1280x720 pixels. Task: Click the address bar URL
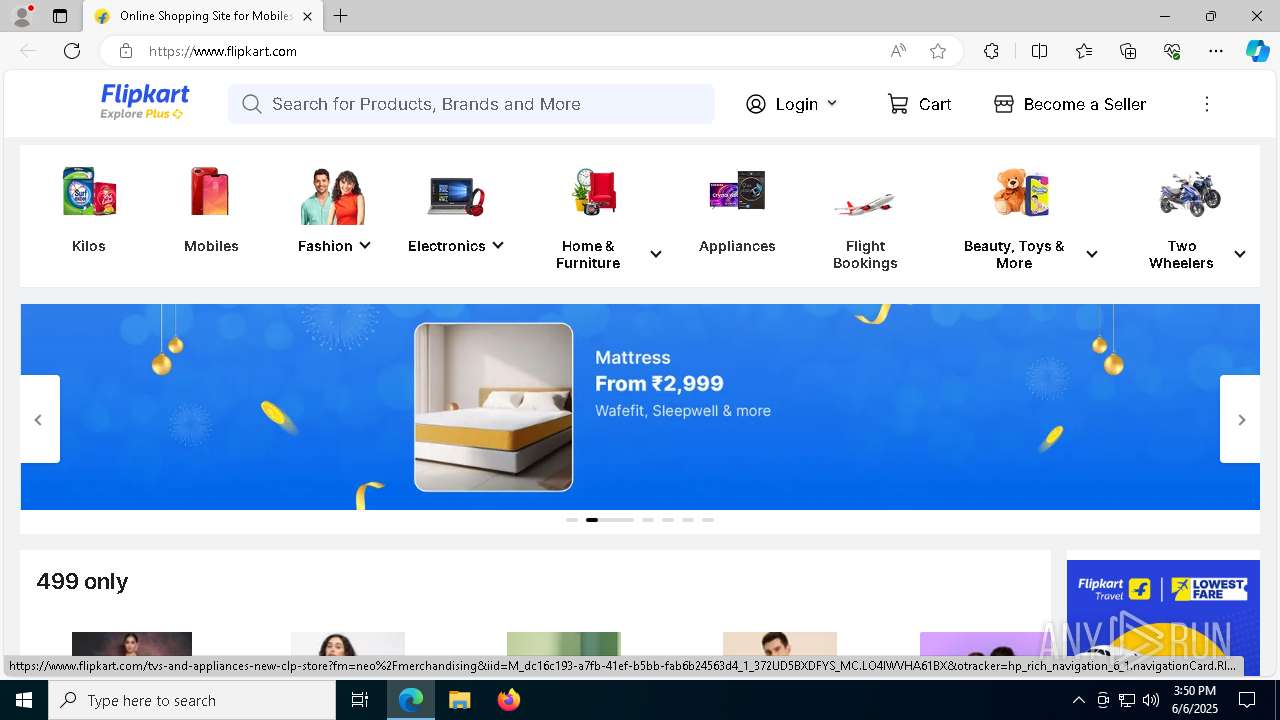pos(223,51)
